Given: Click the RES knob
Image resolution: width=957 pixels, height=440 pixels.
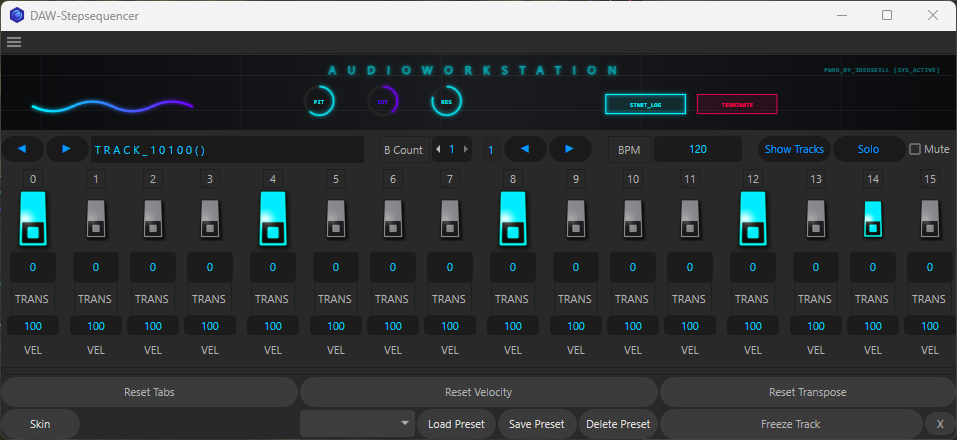Looking at the screenshot, I should [x=447, y=102].
